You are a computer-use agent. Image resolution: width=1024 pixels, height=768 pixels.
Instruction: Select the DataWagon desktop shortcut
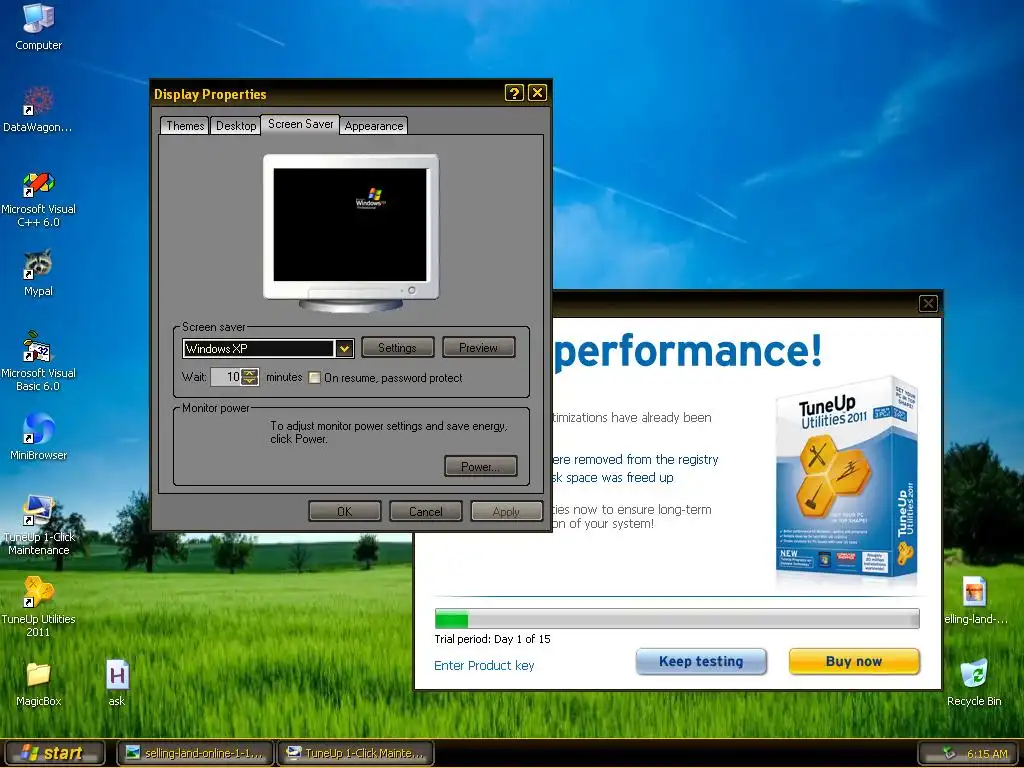pos(38,108)
